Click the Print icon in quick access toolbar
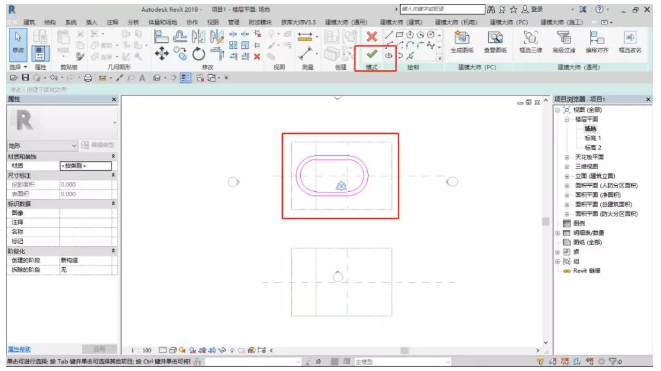661x371 pixels. tap(88, 78)
